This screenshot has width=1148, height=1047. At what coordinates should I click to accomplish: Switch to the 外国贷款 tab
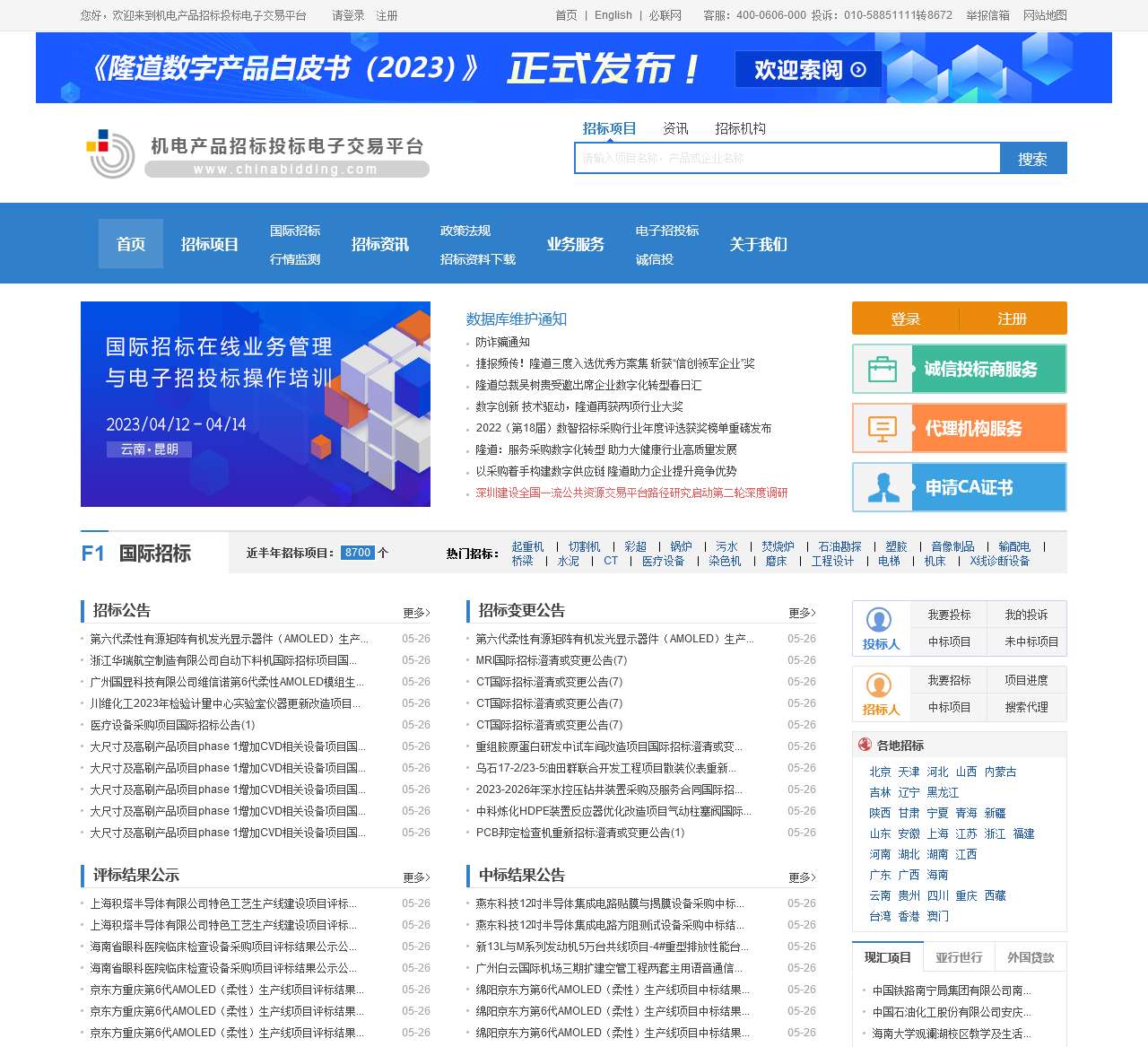(x=1031, y=957)
